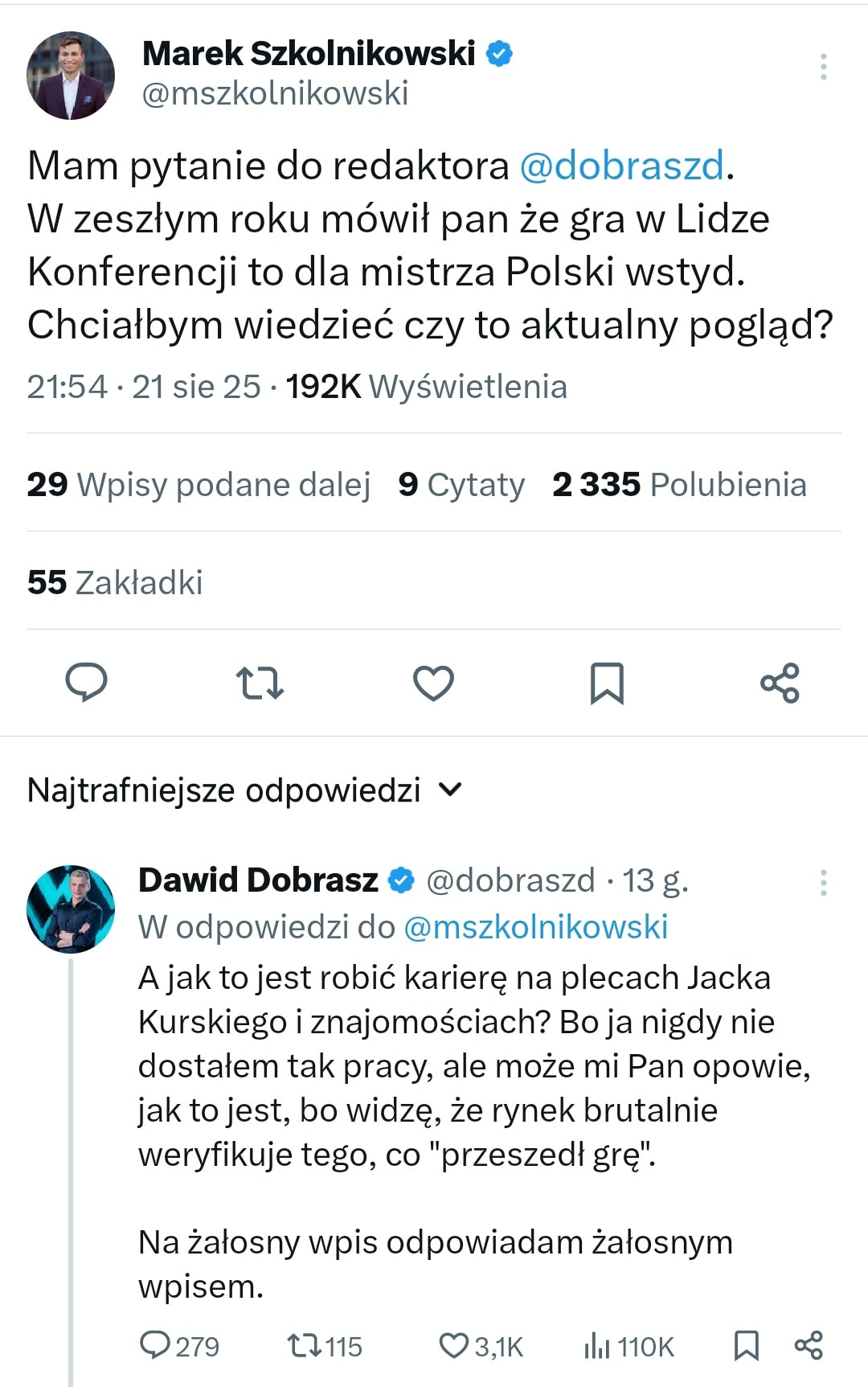Open Marek Szkolnikowski's profile picture
The width and height of the screenshot is (868, 1387).
point(71,76)
